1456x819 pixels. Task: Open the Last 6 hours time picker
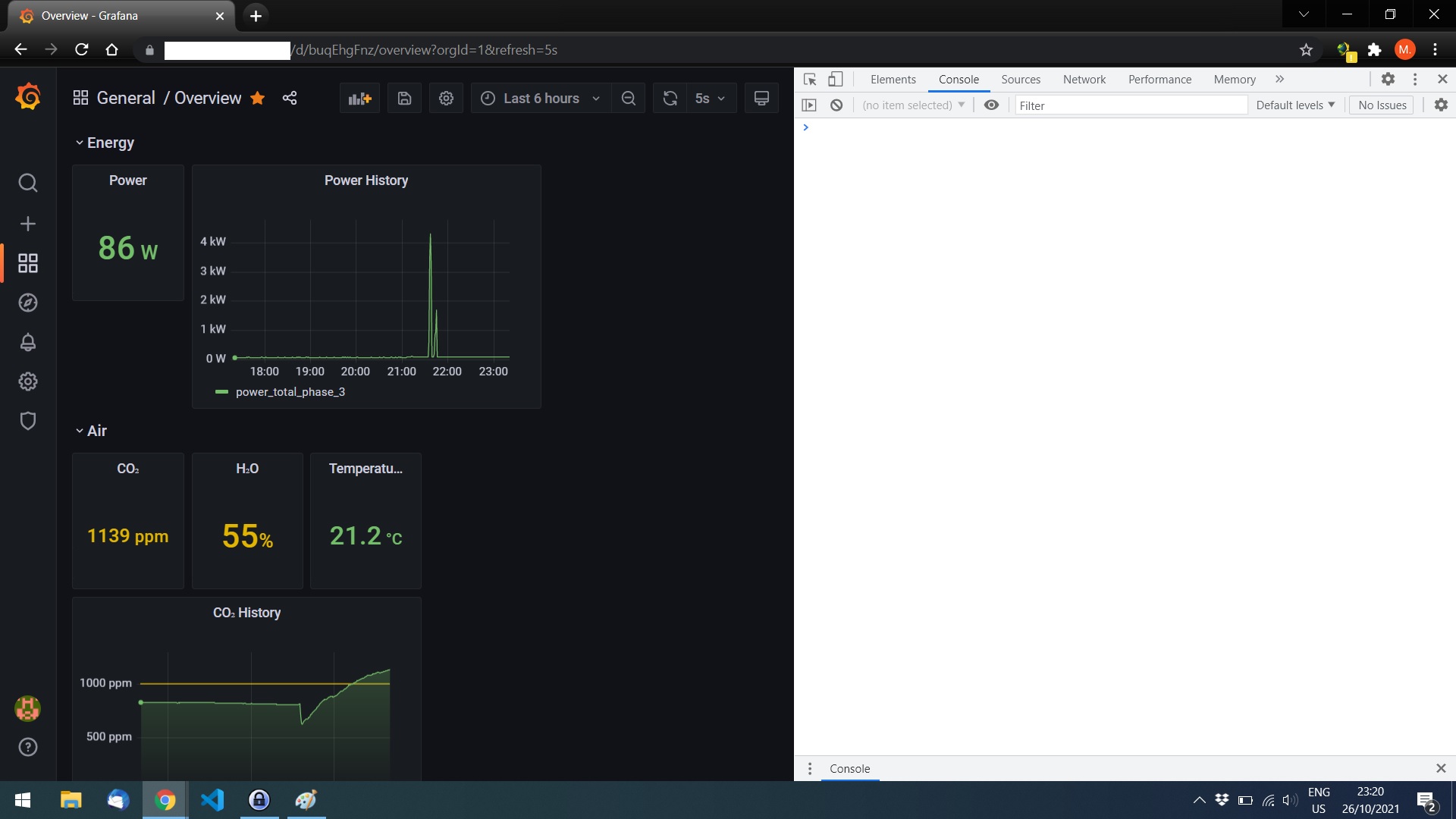point(539,98)
